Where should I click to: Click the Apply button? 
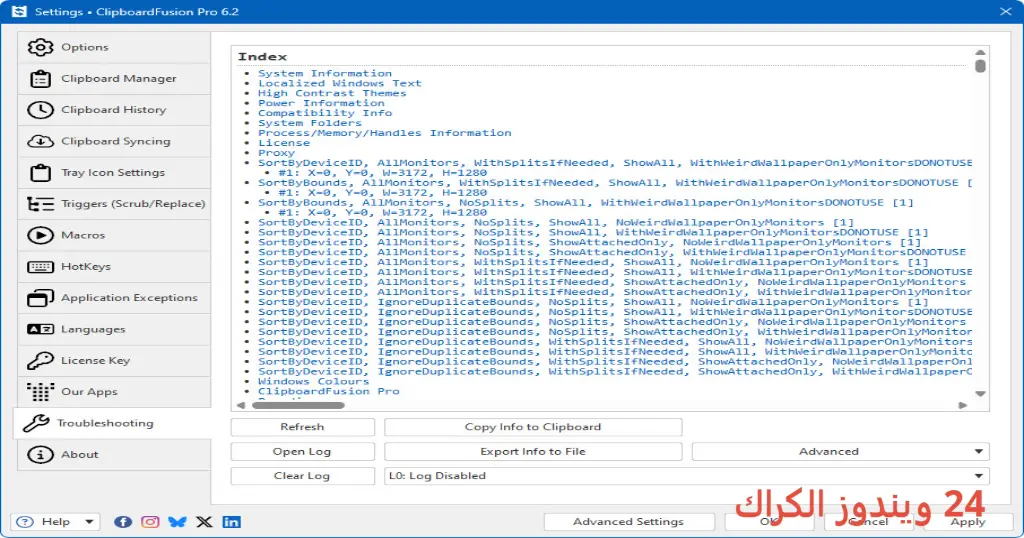coord(968,522)
